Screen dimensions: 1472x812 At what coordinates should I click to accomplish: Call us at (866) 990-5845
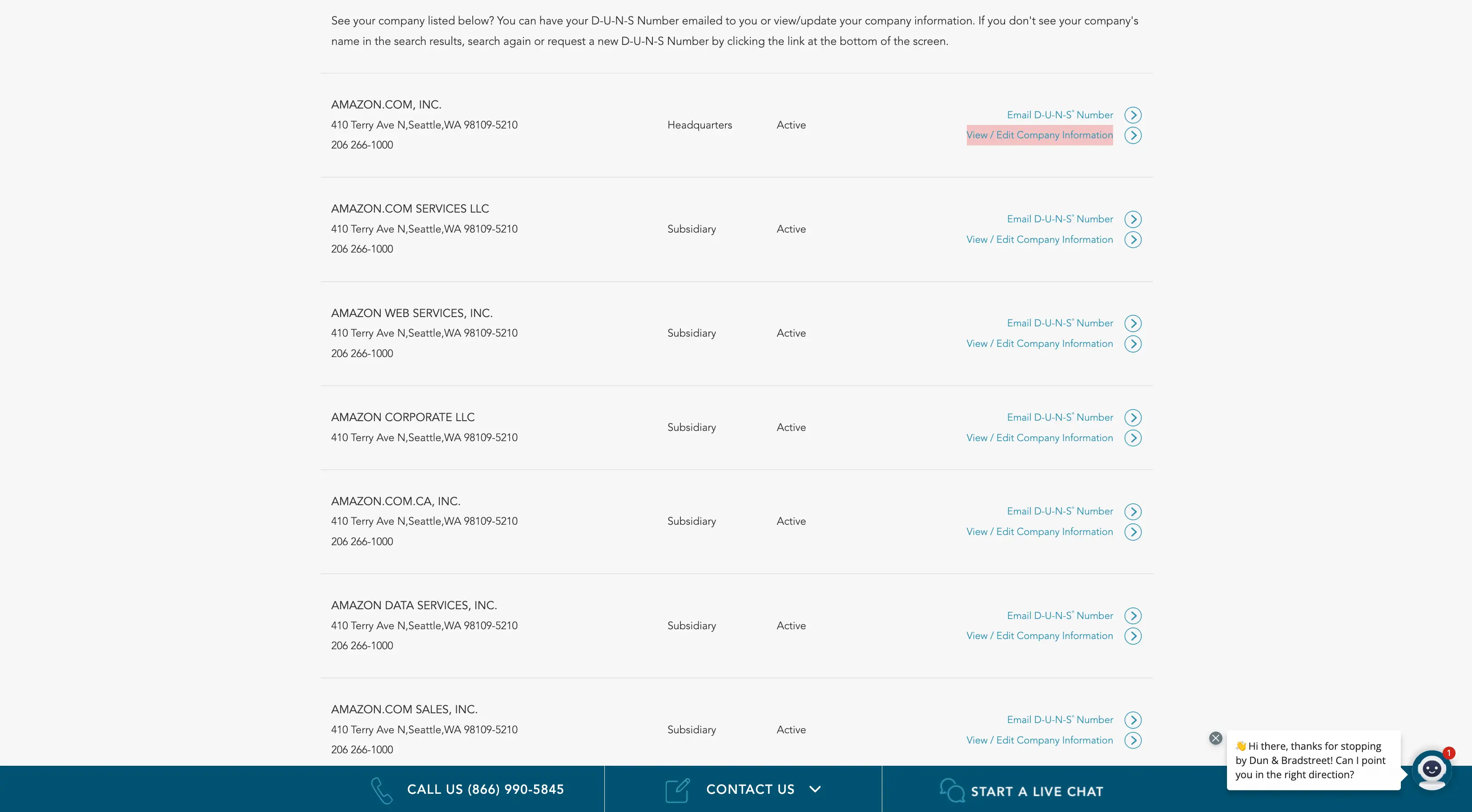pyautogui.click(x=485, y=789)
